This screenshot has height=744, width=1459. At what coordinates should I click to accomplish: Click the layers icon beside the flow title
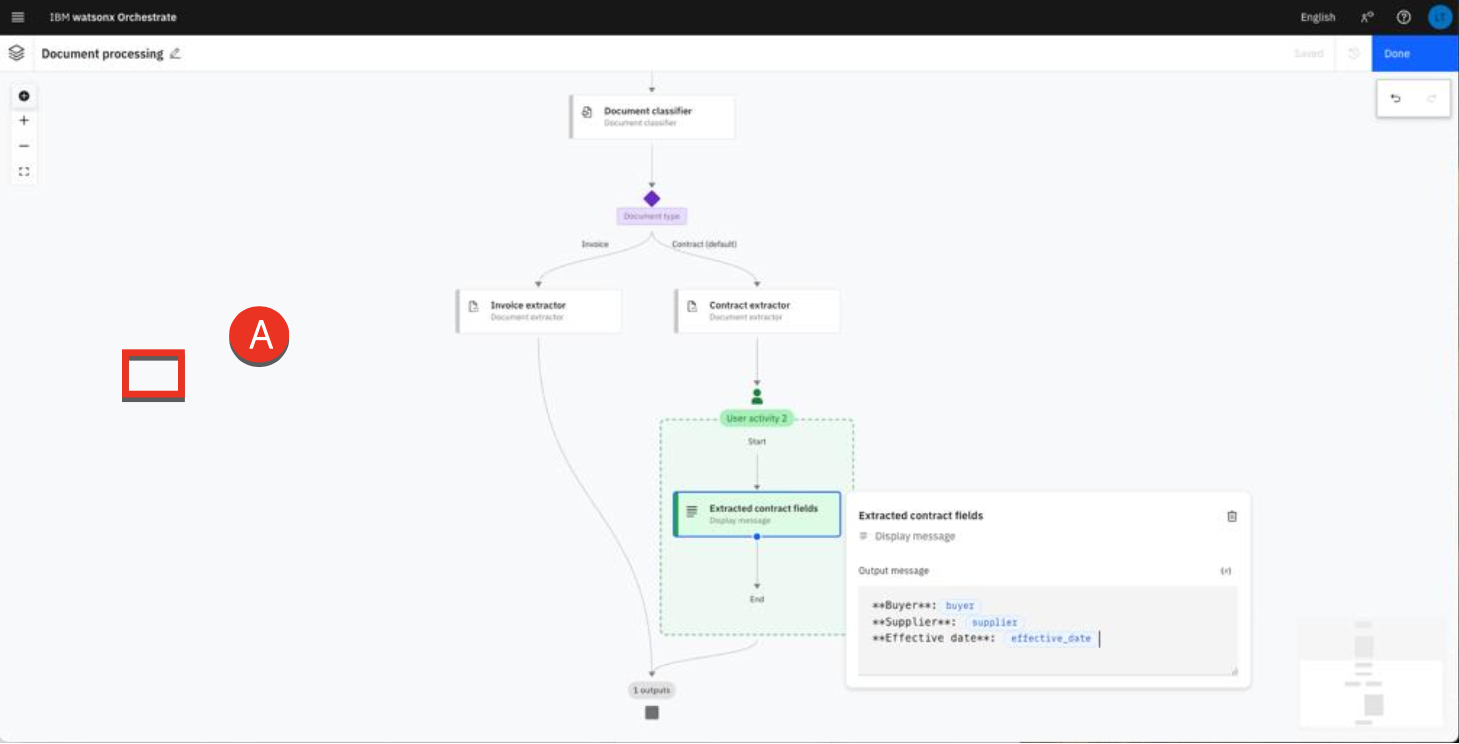point(16,53)
